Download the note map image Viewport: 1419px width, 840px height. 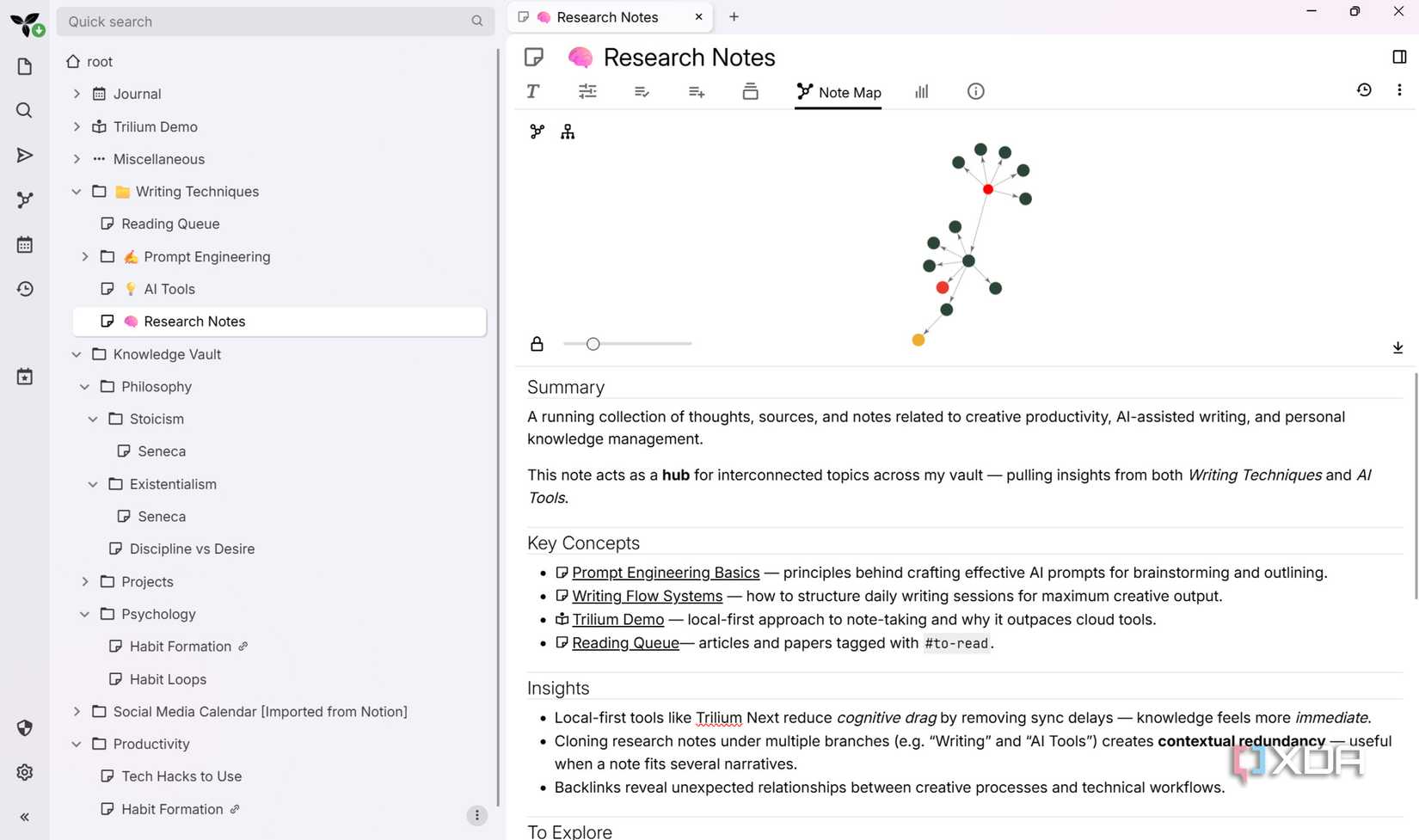1397,347
